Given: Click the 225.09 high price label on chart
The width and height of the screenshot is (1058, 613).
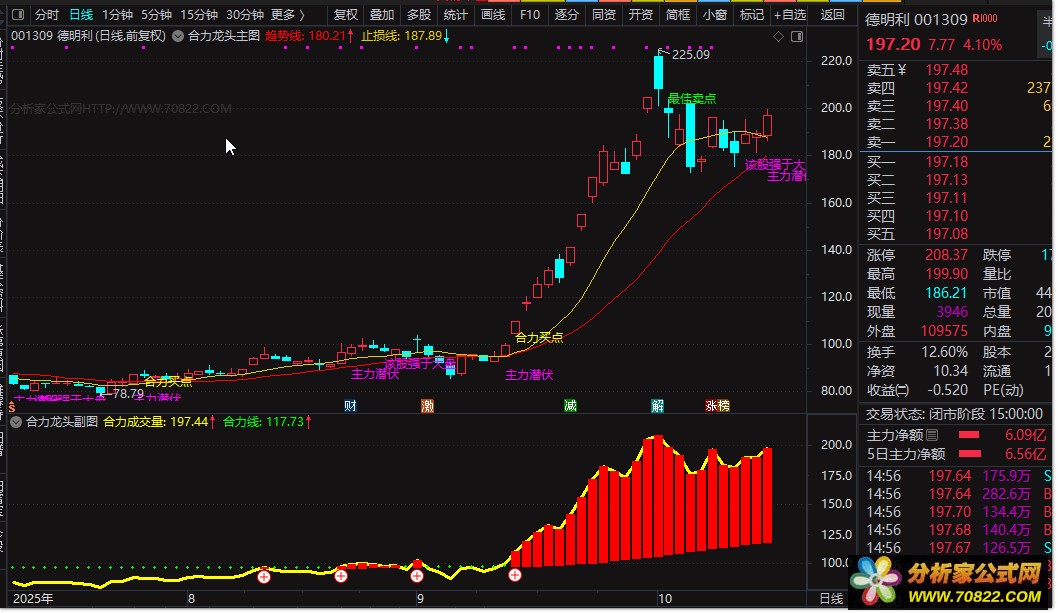Looking at the screenshot, I should (x=691, y=55).
